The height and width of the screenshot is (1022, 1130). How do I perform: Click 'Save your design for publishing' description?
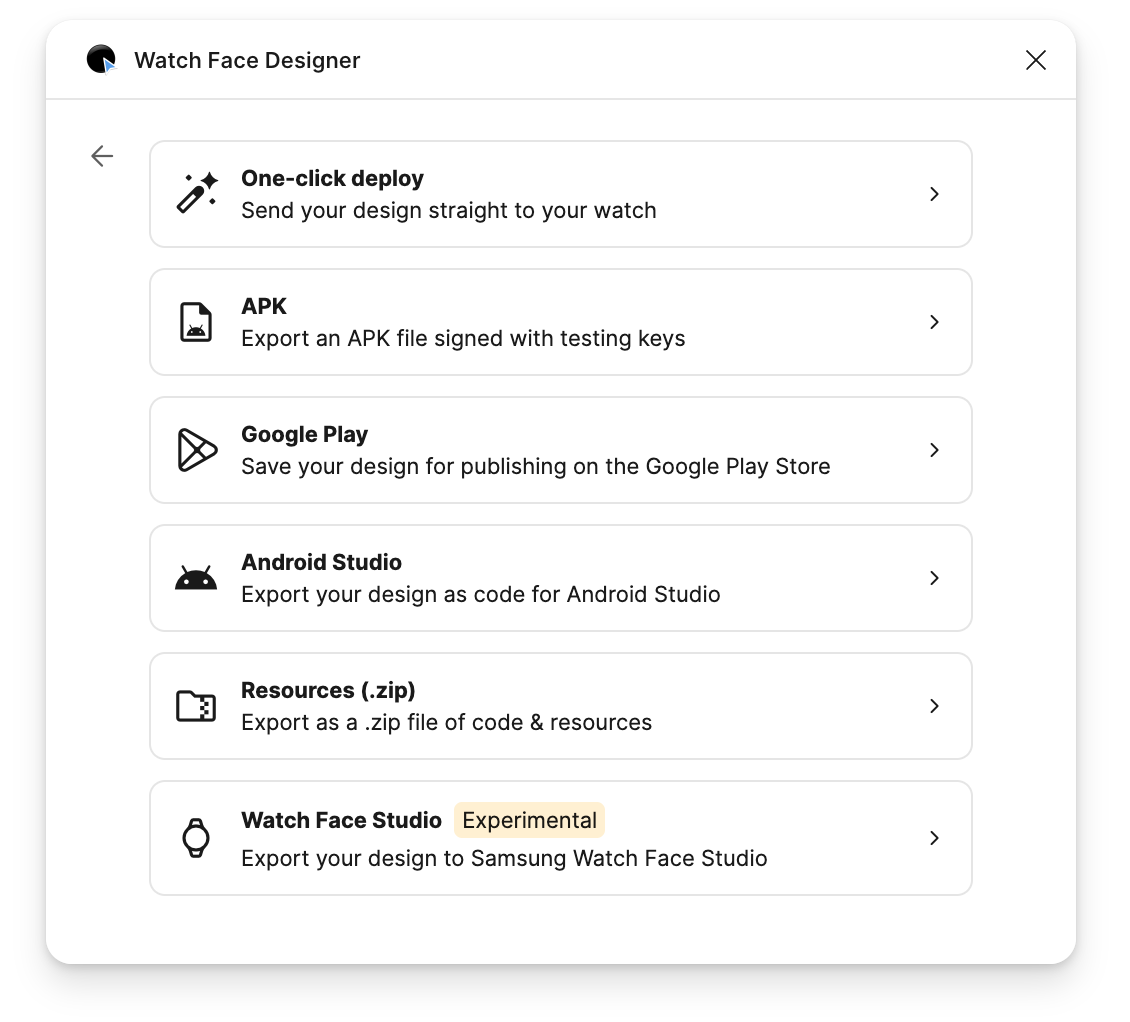pos(535,466)
